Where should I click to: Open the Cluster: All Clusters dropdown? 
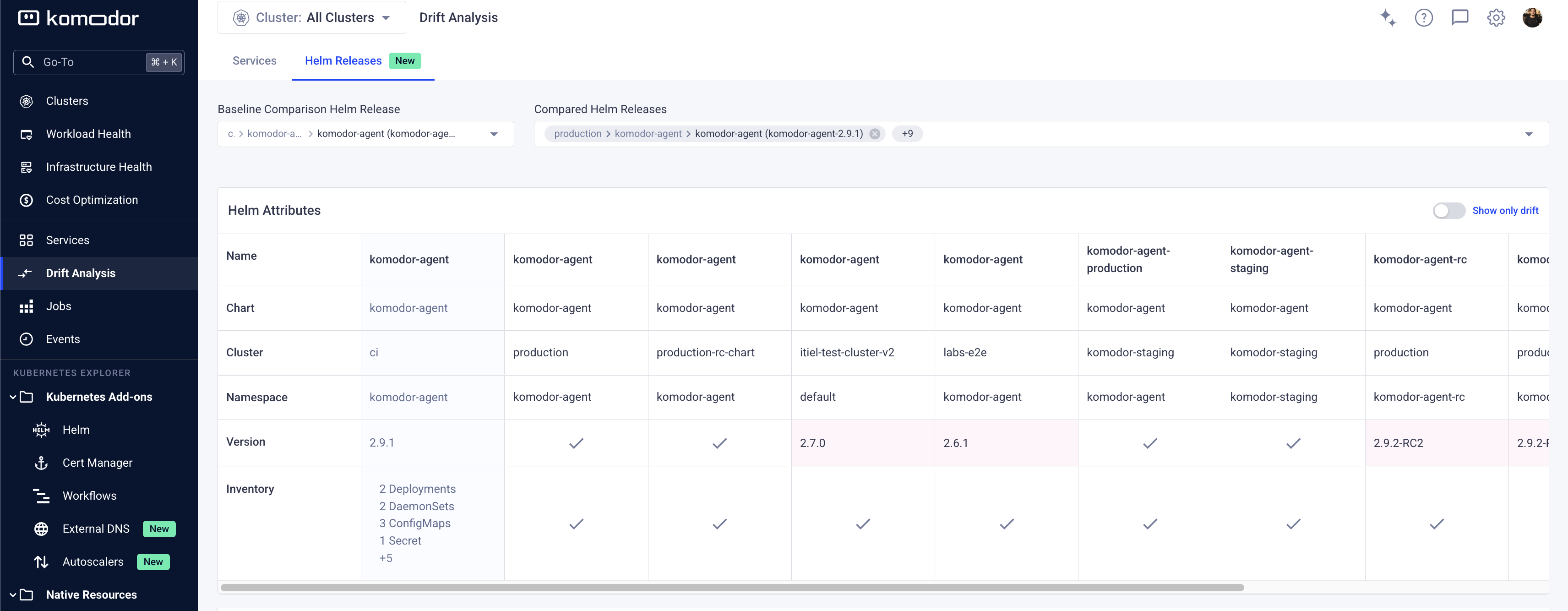[312, 18]
